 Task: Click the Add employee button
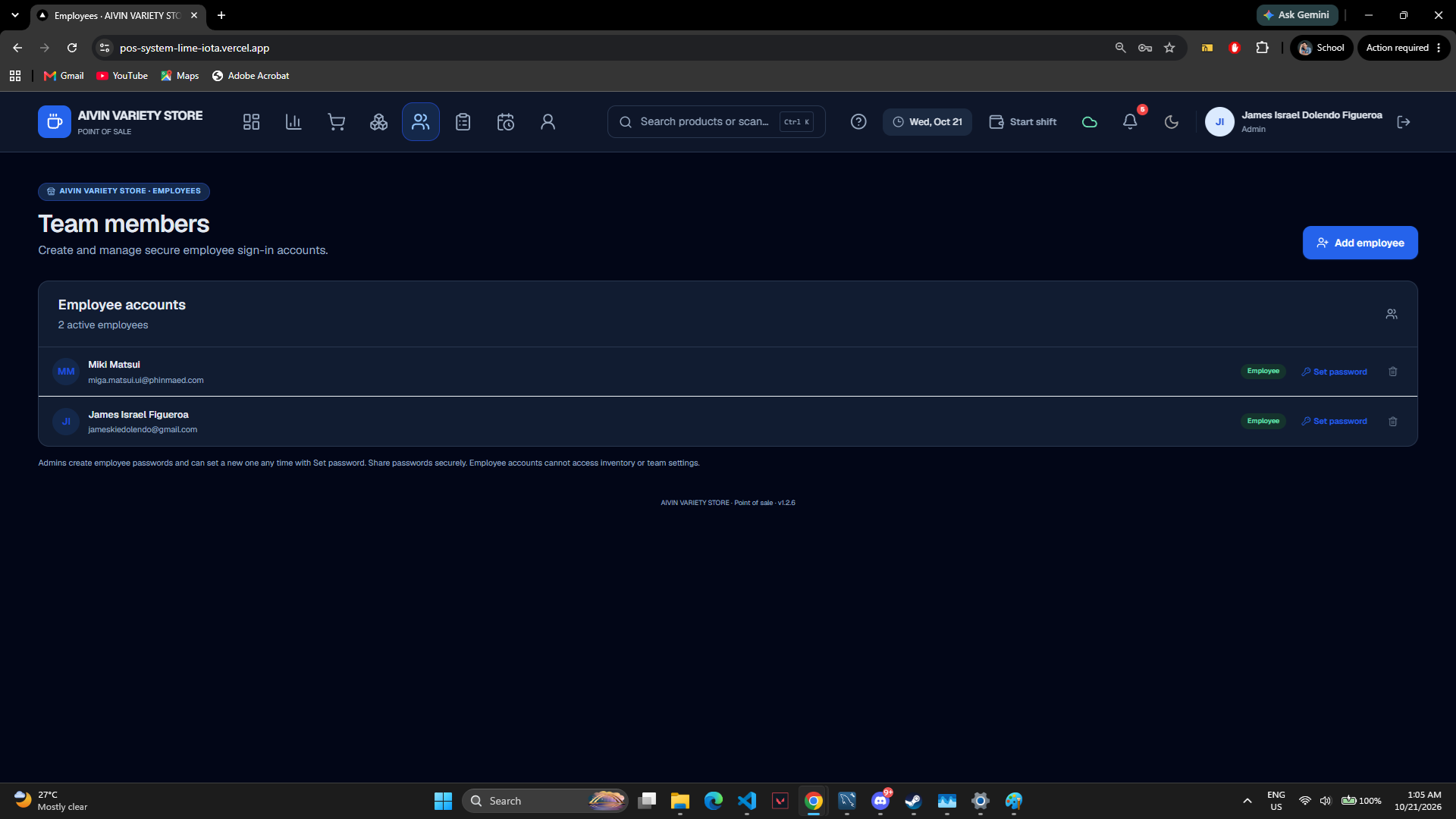click(1360, 243)
